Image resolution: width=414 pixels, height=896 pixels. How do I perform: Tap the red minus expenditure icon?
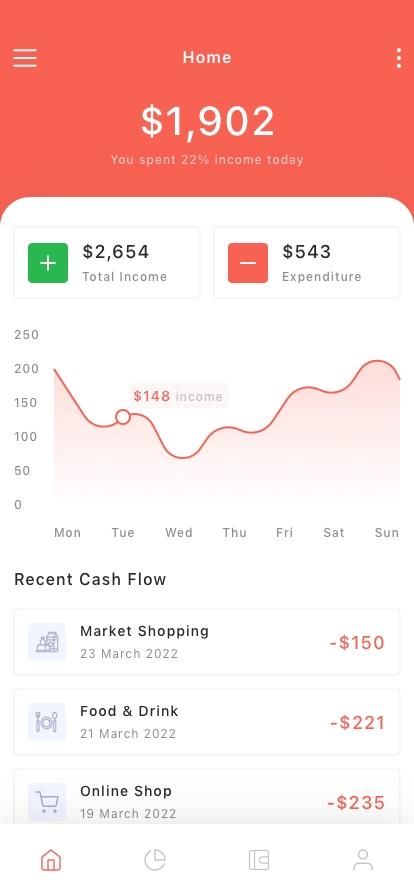click(x=248, y=263)
